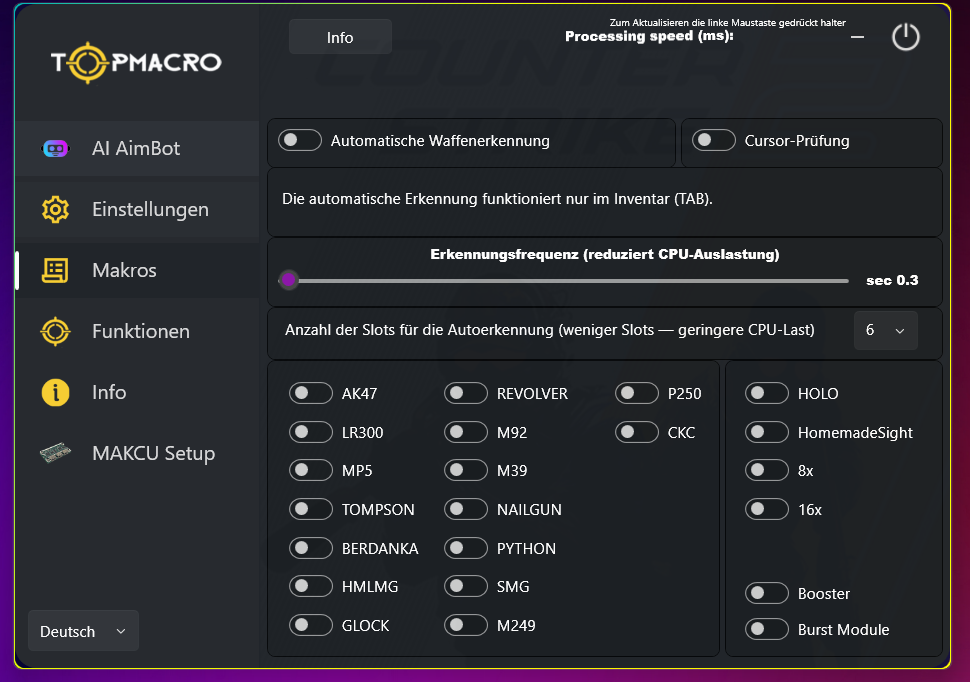Enable the NAILGUN toggle
970x682 pixels.
[x=466, y=509]
